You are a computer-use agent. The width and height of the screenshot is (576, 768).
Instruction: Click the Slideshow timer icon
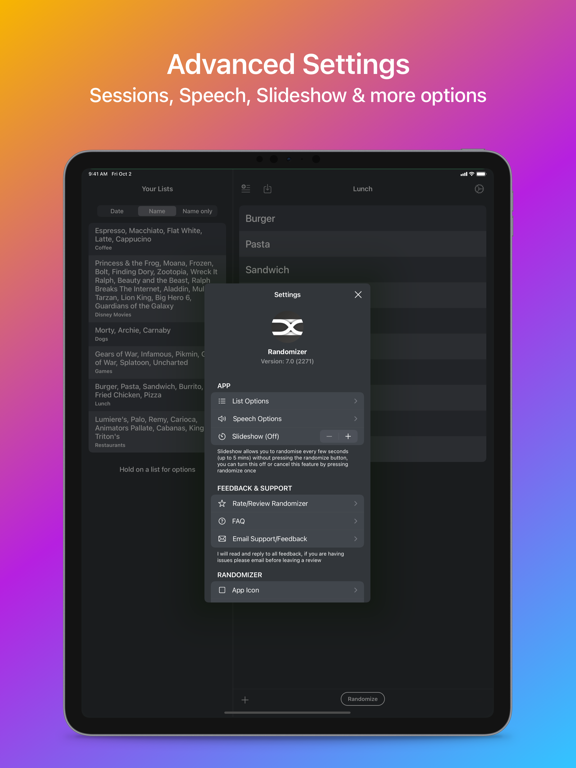tap(222, 436)
